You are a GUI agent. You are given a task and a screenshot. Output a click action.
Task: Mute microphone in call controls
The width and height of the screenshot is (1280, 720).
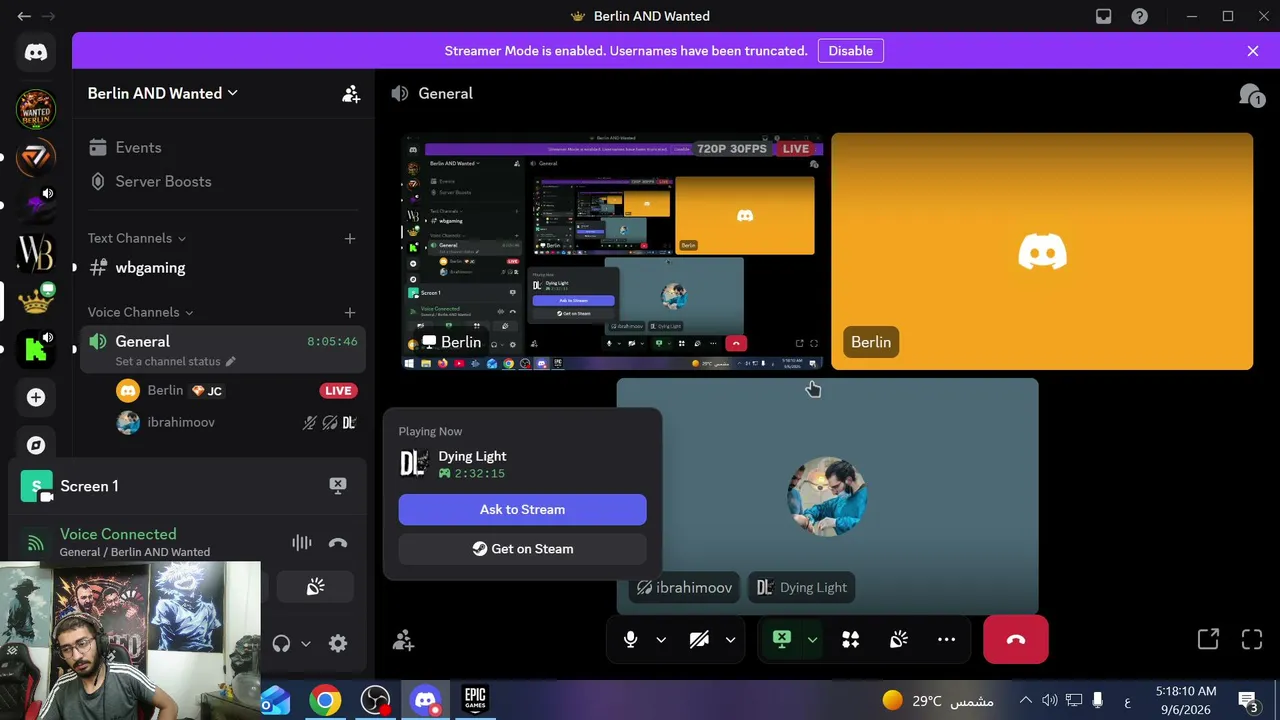pyautogui.click(x=630, y=640)
